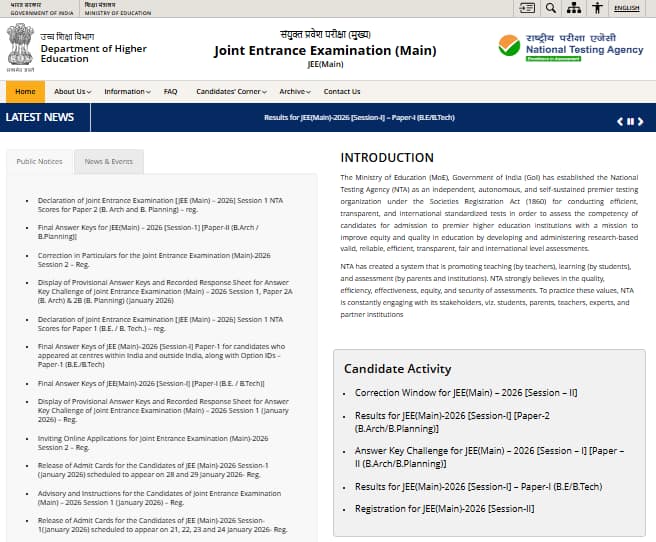Expand the Candidates' Corner dropdown menu

[231, 92]
